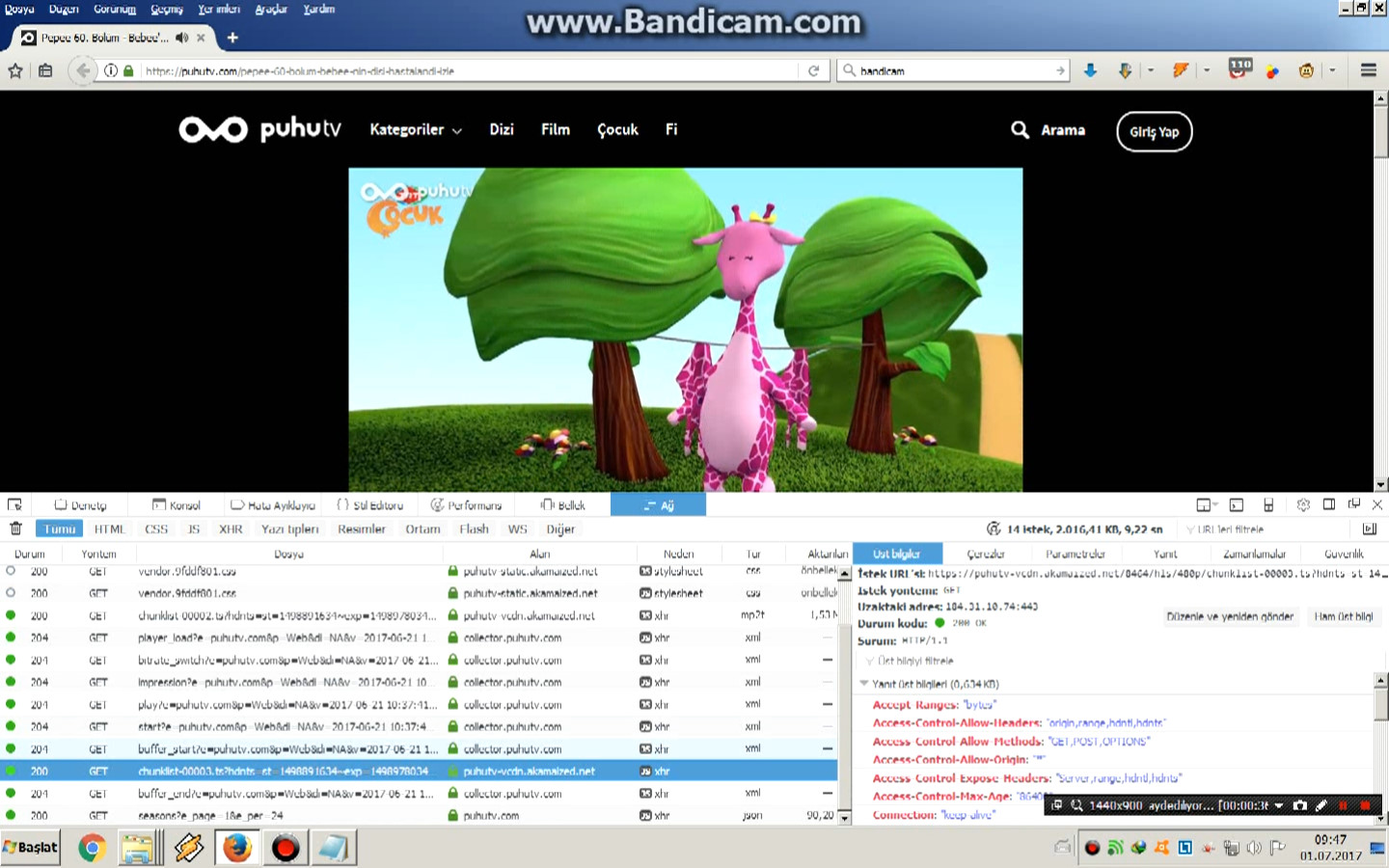Stop the Bandicam recording with the red square

(x=1365, y=805)
